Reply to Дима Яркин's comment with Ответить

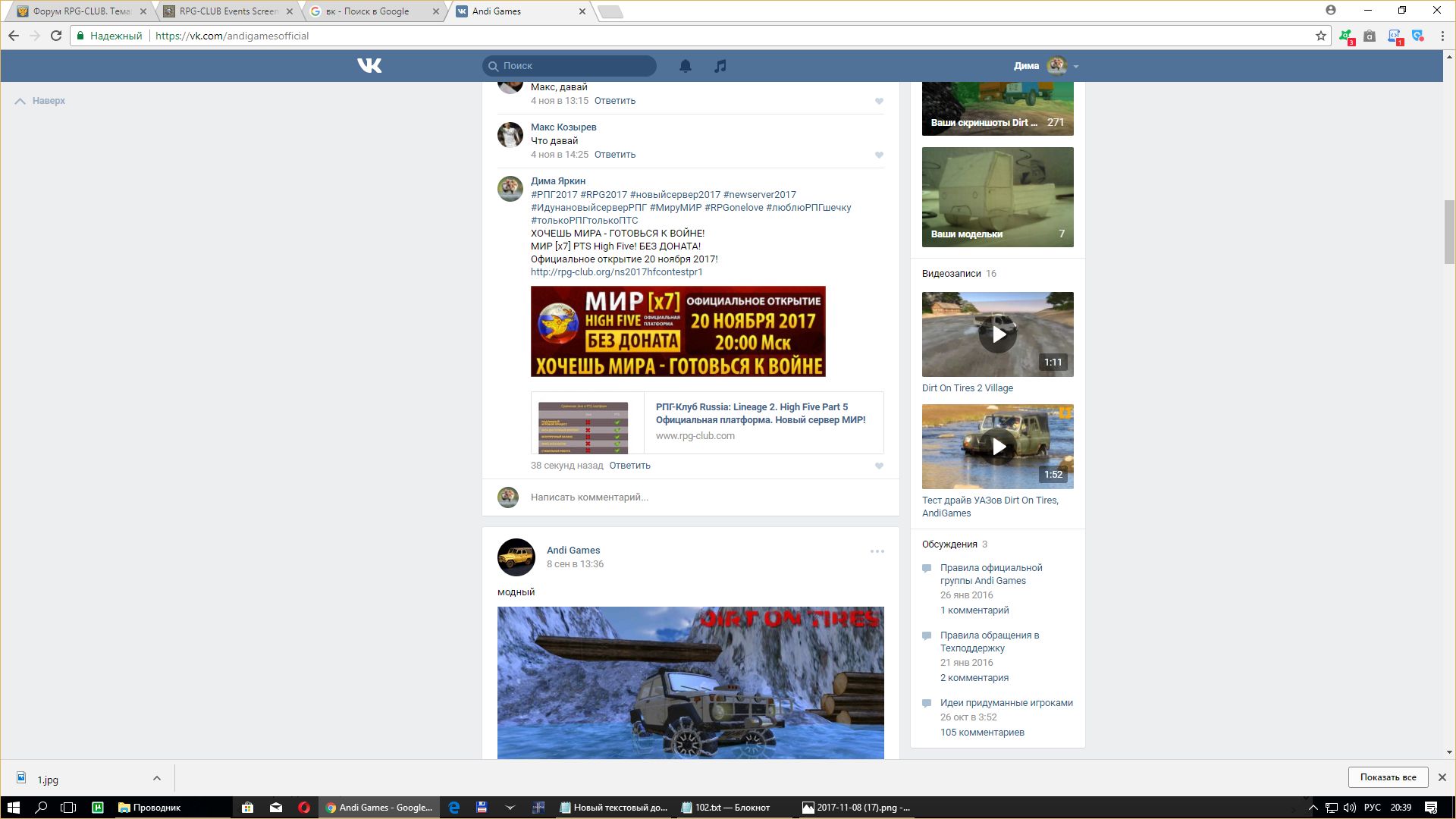tap(629, 466)
